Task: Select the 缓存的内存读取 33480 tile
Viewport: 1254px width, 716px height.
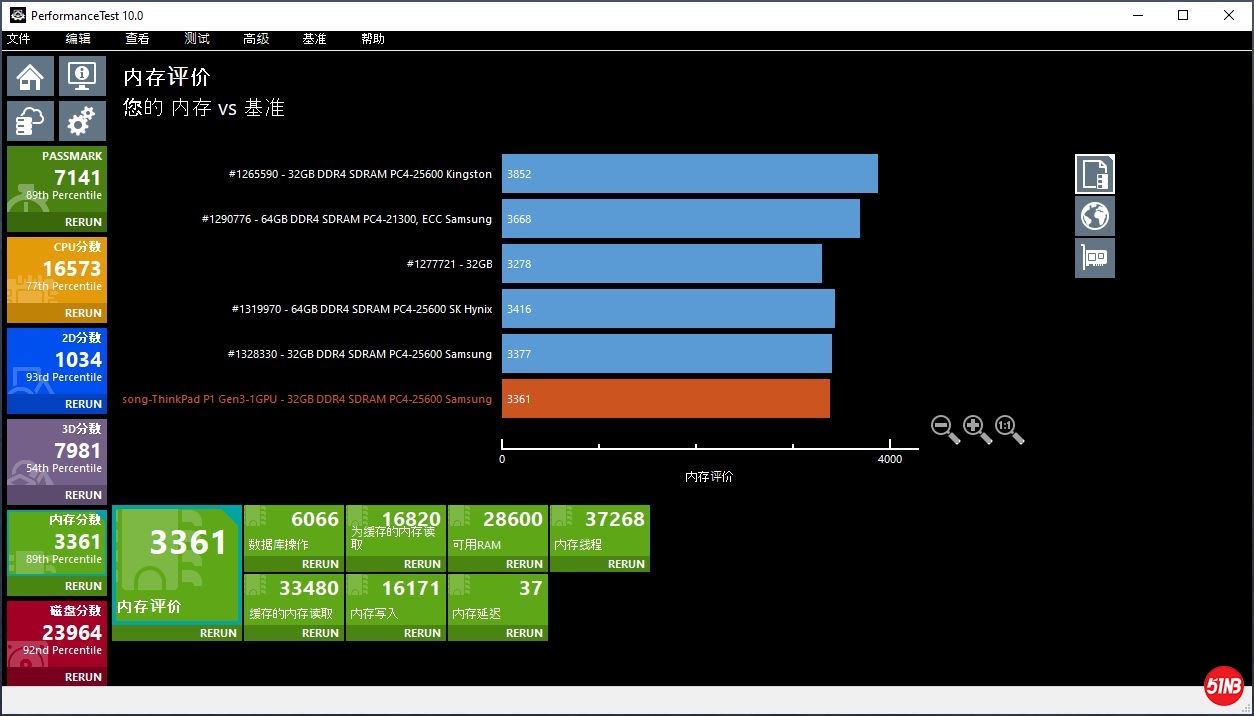Action: (294, 600)
